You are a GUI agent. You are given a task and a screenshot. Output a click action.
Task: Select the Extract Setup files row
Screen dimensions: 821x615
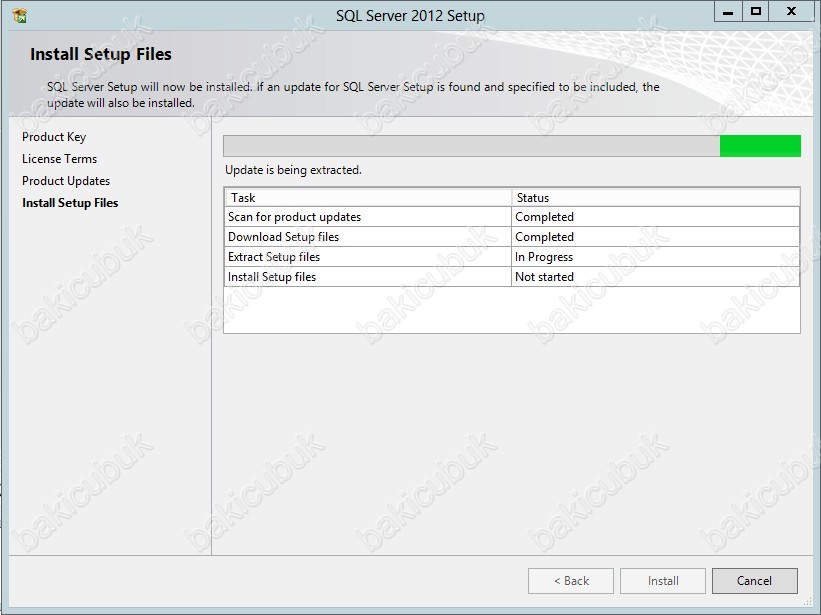(512, 257)
